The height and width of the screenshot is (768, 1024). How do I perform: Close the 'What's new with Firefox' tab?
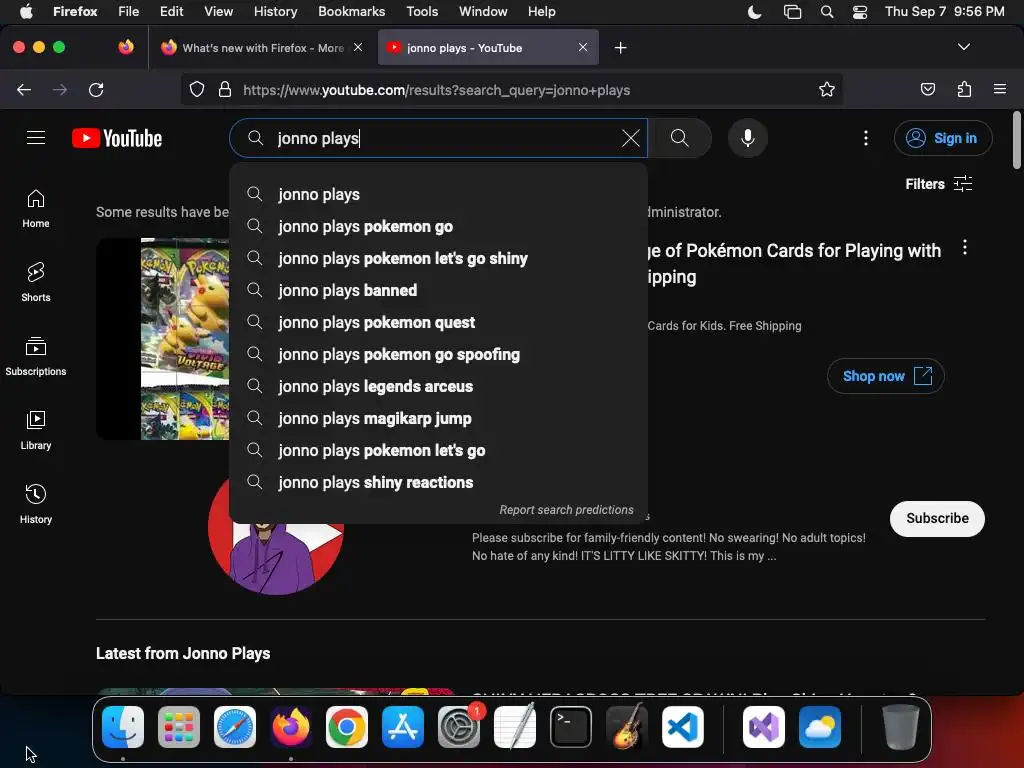tap(358, 48)
